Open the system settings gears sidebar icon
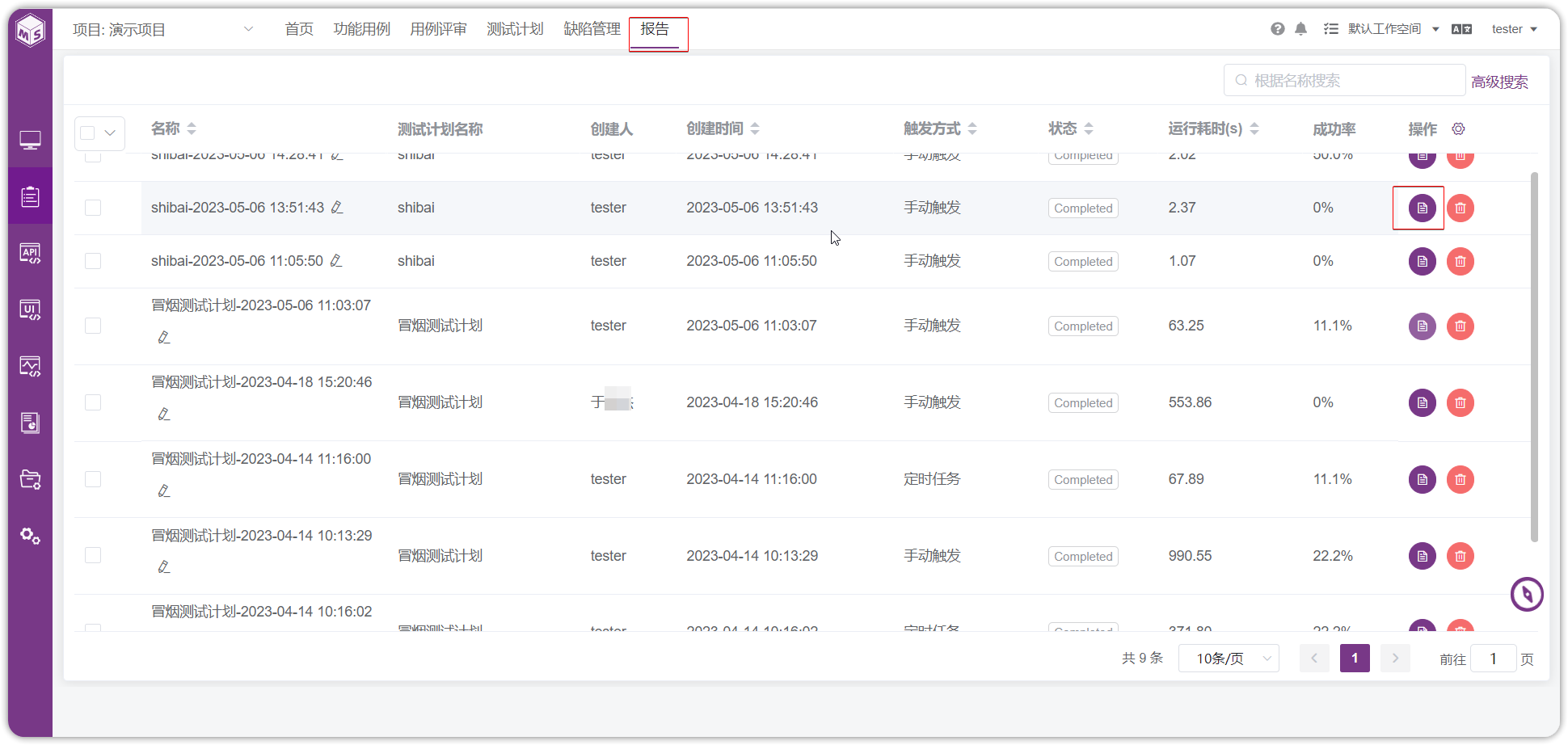The width and height of the screenshot is (1568, 745). pos(31,536)
